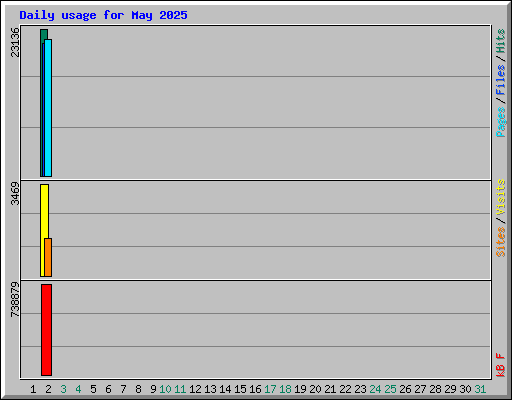This screenshot has width=512, height=400.
Task: Click green weekend day 11 label
Action: [180, 389]
